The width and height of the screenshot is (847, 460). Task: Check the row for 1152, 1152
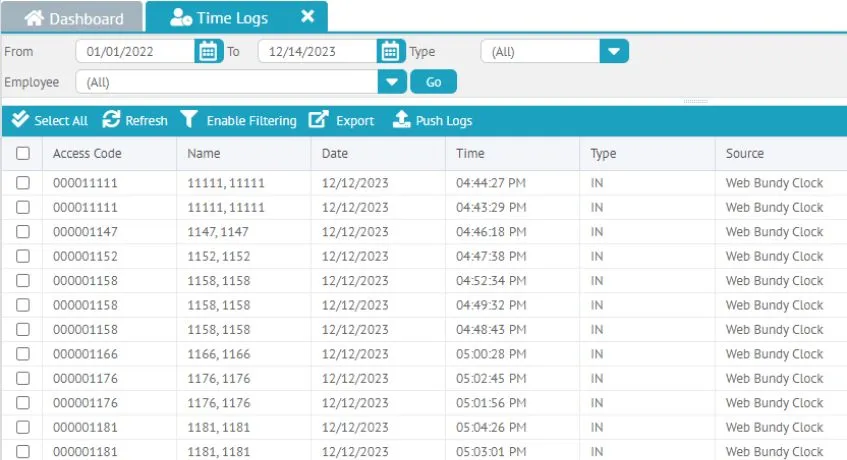23,256
